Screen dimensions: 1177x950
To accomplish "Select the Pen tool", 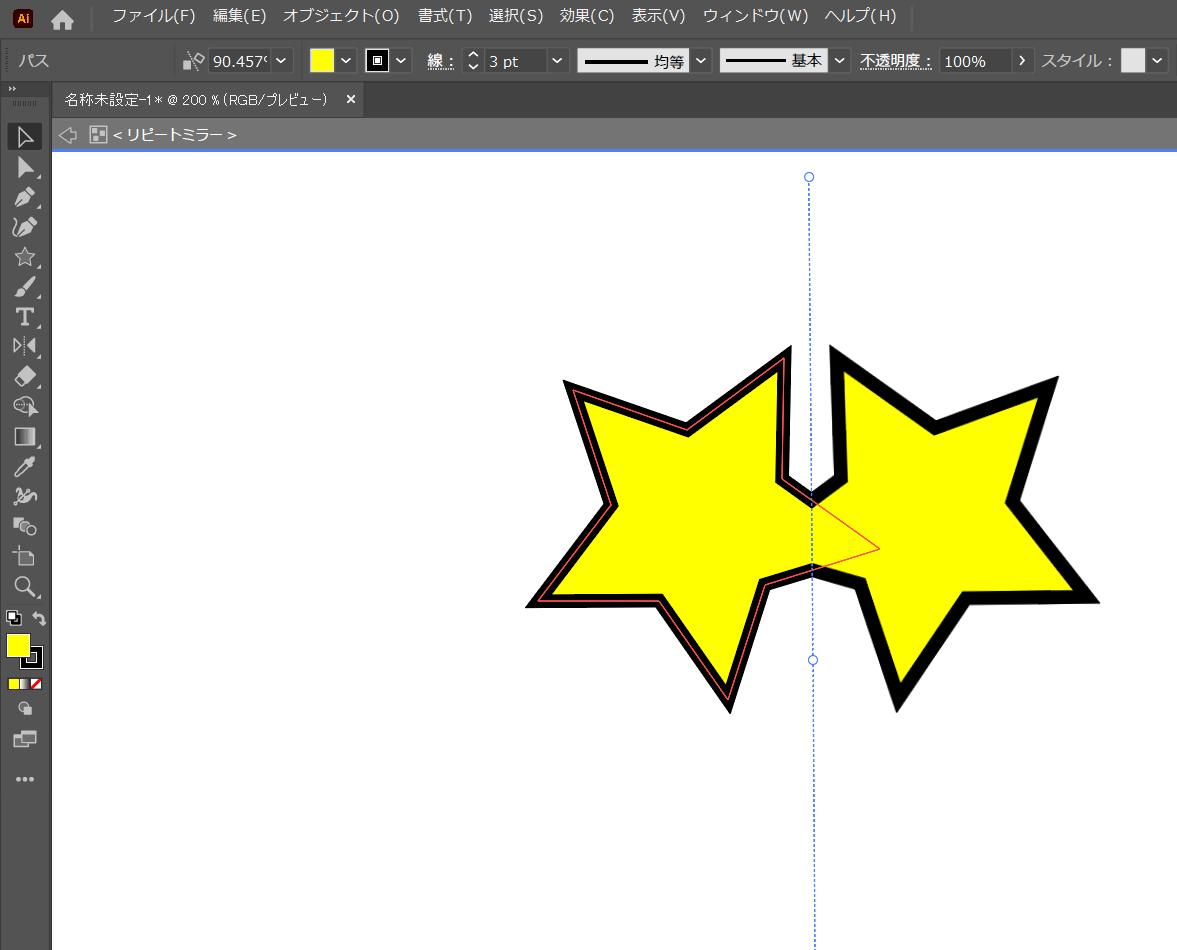I will click(x=25, y=197).
